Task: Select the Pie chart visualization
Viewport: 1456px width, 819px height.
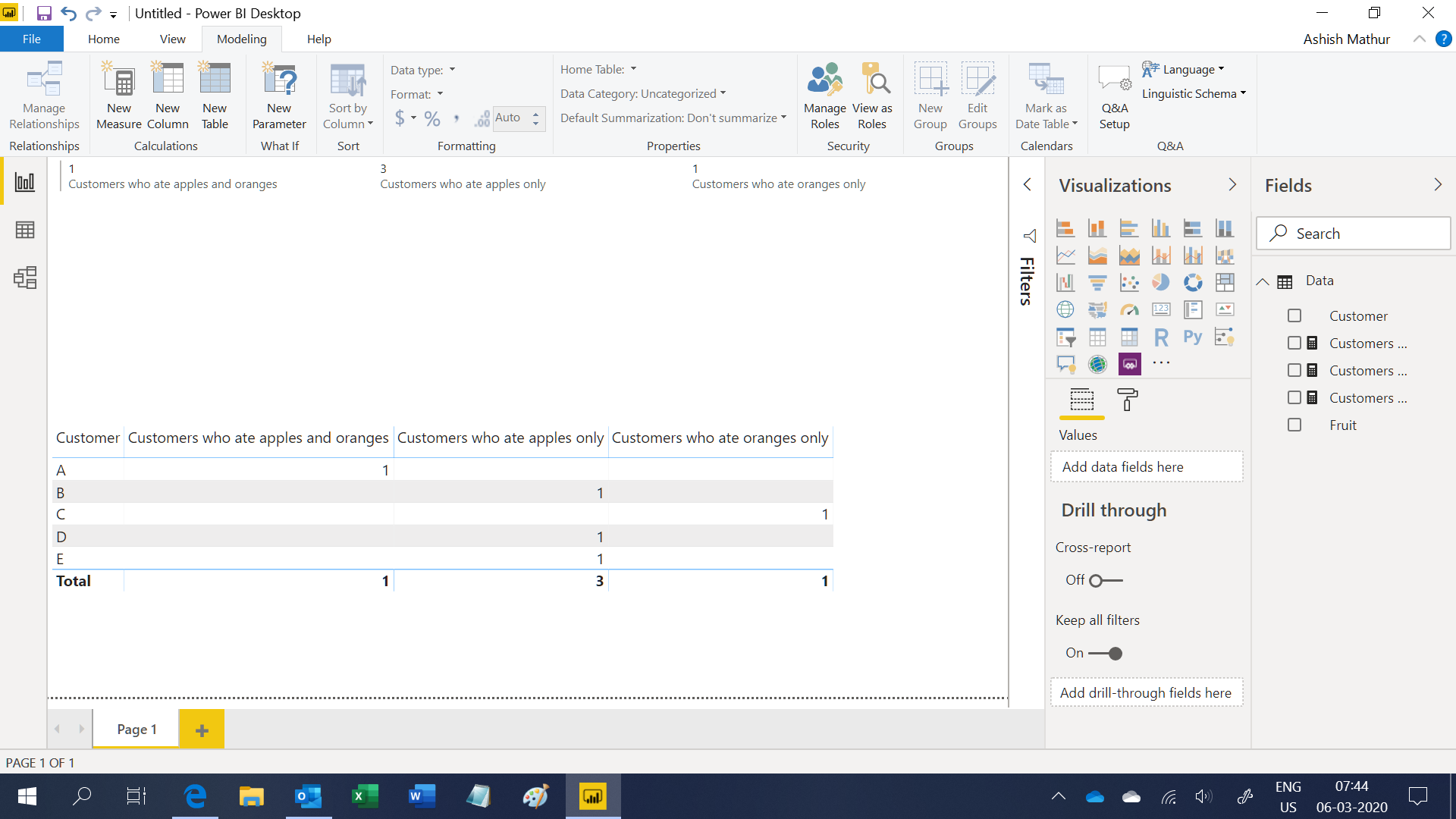Action: click(x=1161, y=283)
